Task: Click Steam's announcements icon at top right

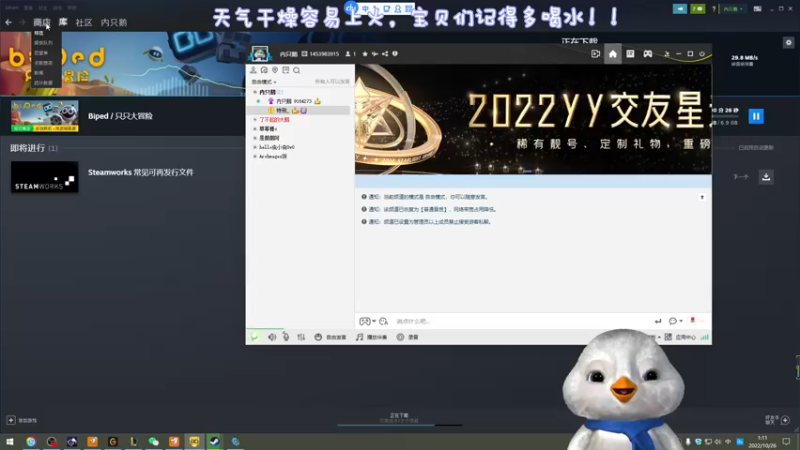Action: 680,9
